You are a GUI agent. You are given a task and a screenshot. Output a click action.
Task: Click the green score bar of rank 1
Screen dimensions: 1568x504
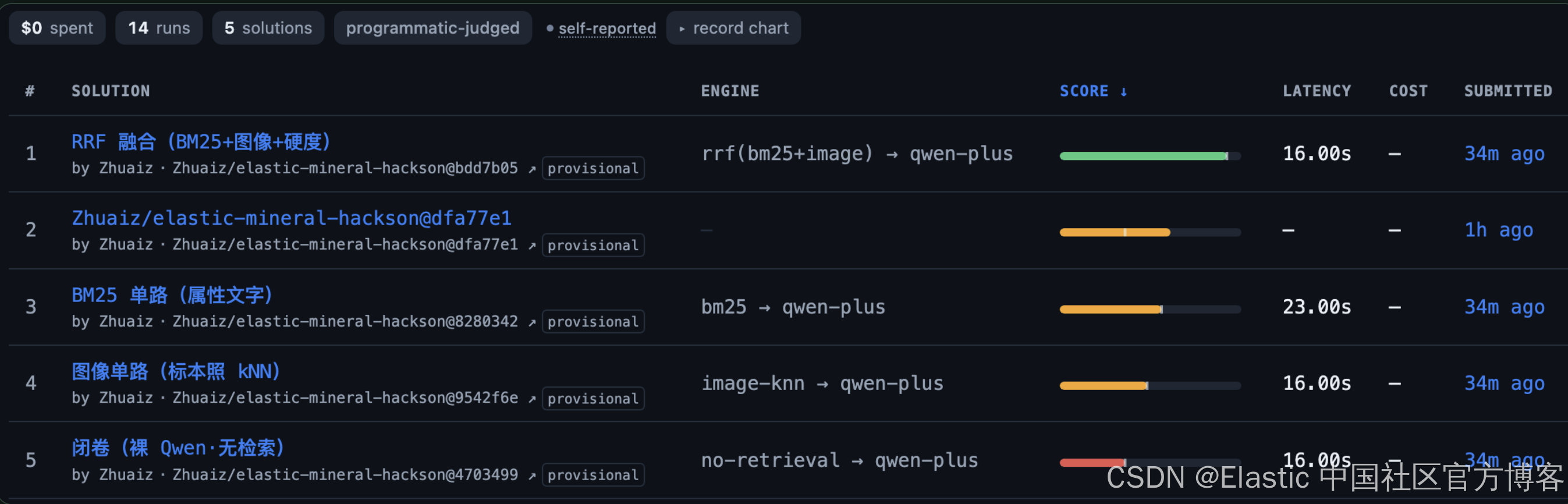(1143, 156)
